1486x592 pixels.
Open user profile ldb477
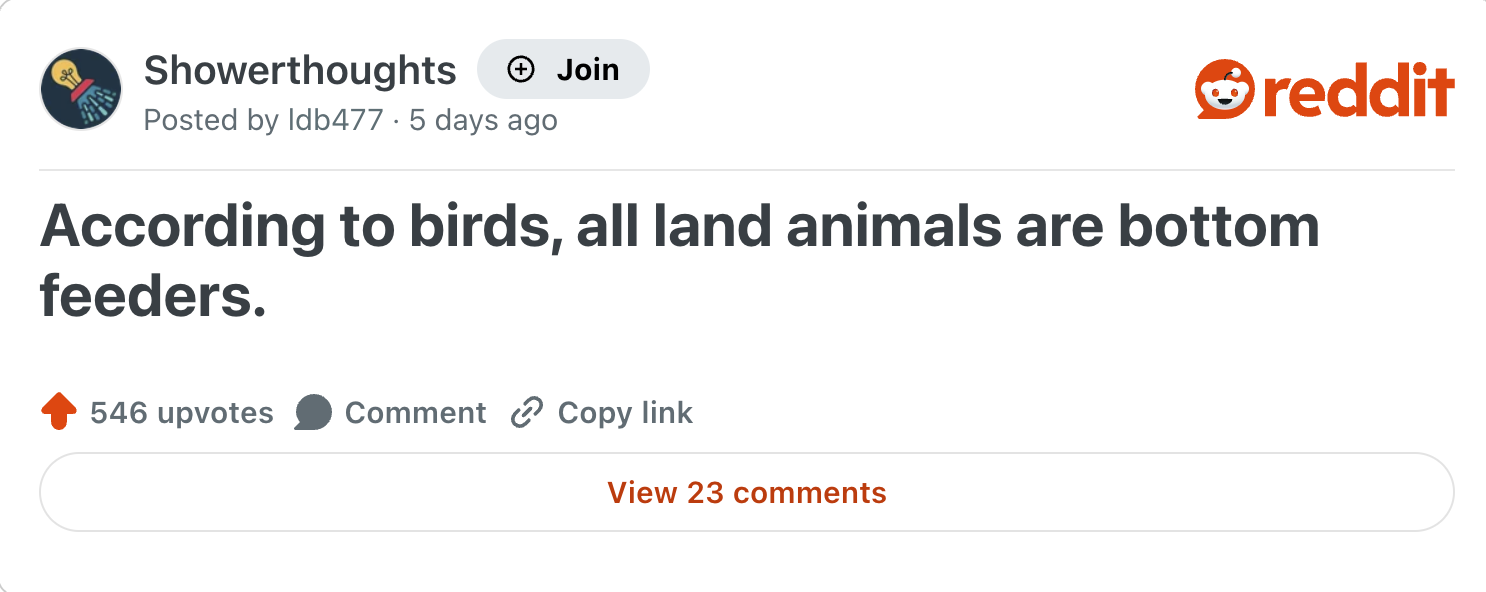click(335, 121)
